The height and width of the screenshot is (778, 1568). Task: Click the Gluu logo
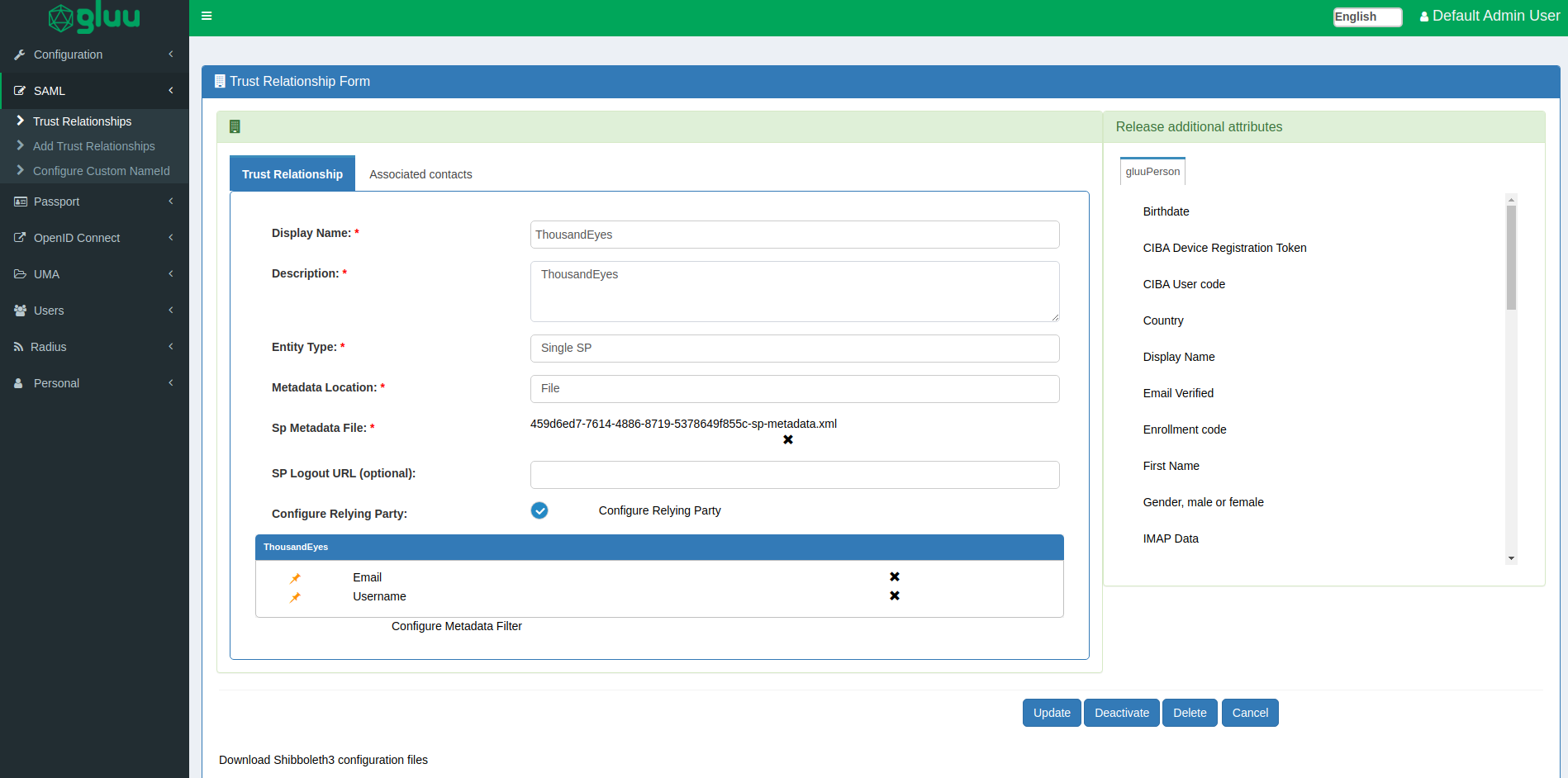(x=94, y=17)
